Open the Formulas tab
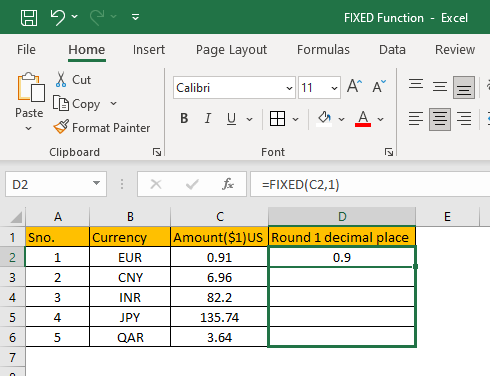 click(x=323, y=50)
